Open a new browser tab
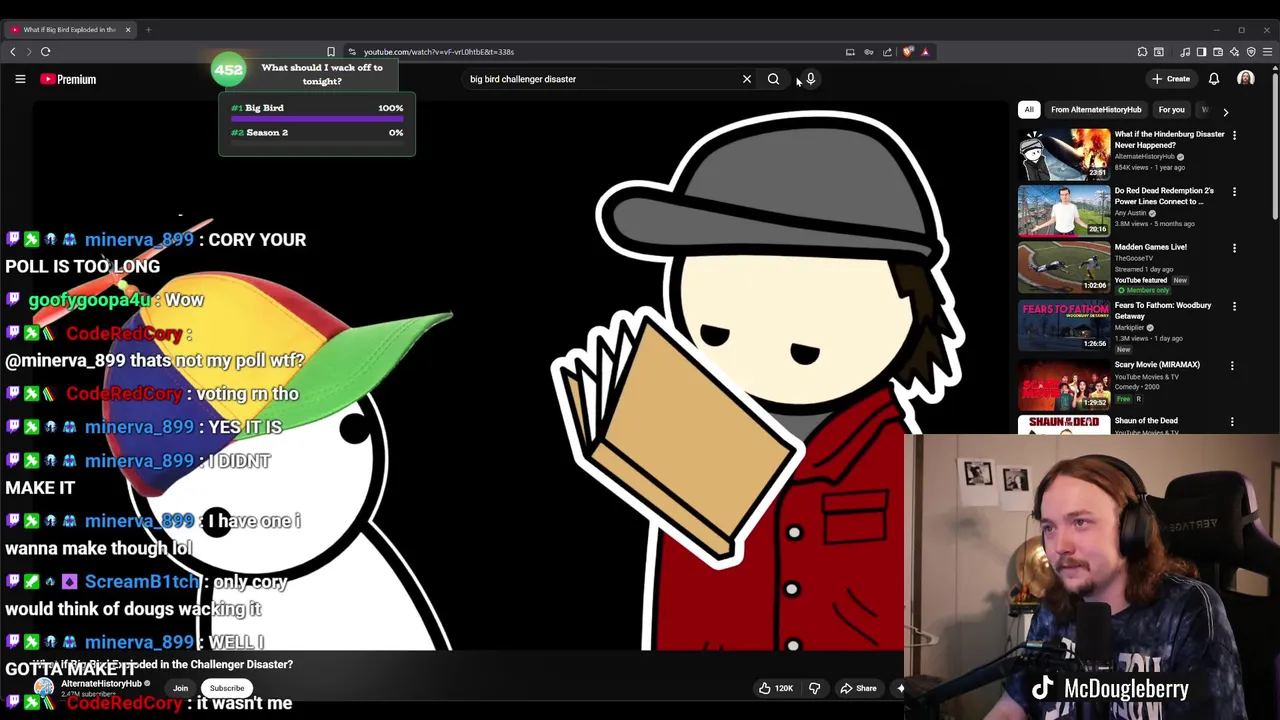The height and width of the screenshot is (720, 1280). [148, 30]
